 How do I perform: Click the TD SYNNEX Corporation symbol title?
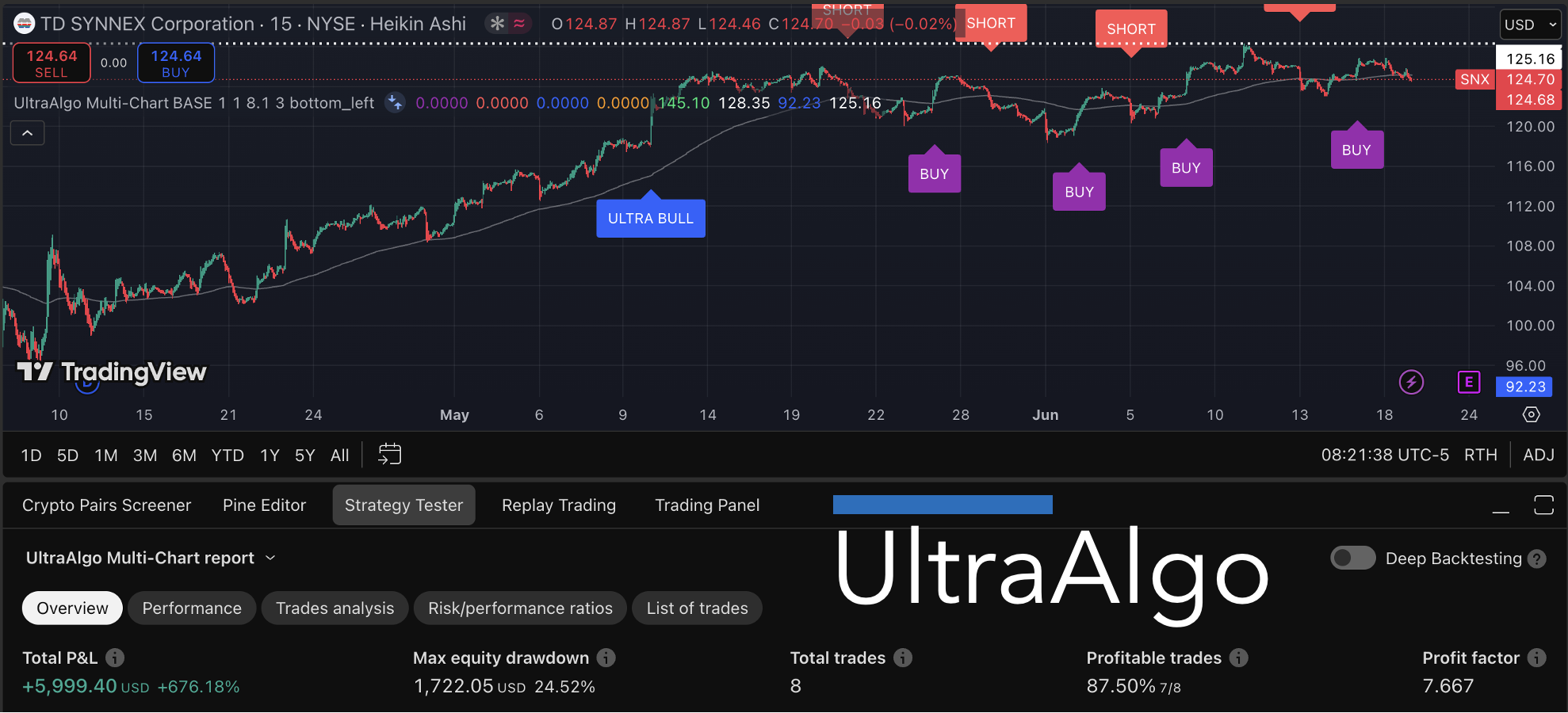[x=147, y=24]
